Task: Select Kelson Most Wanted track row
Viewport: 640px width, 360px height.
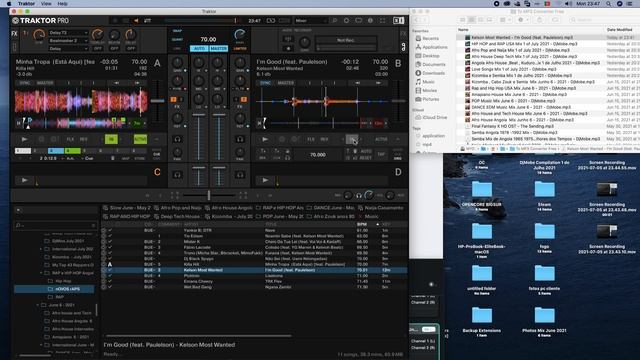Action: point(254,270)
